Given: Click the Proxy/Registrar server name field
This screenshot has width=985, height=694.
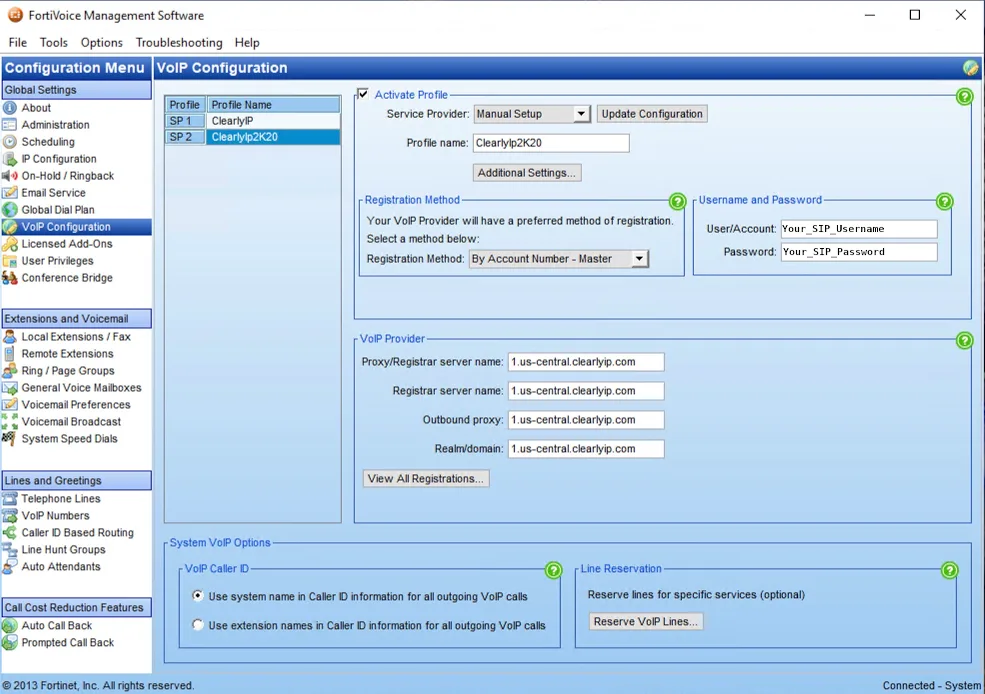Looking at the screenshot, I should pos(586,362).
